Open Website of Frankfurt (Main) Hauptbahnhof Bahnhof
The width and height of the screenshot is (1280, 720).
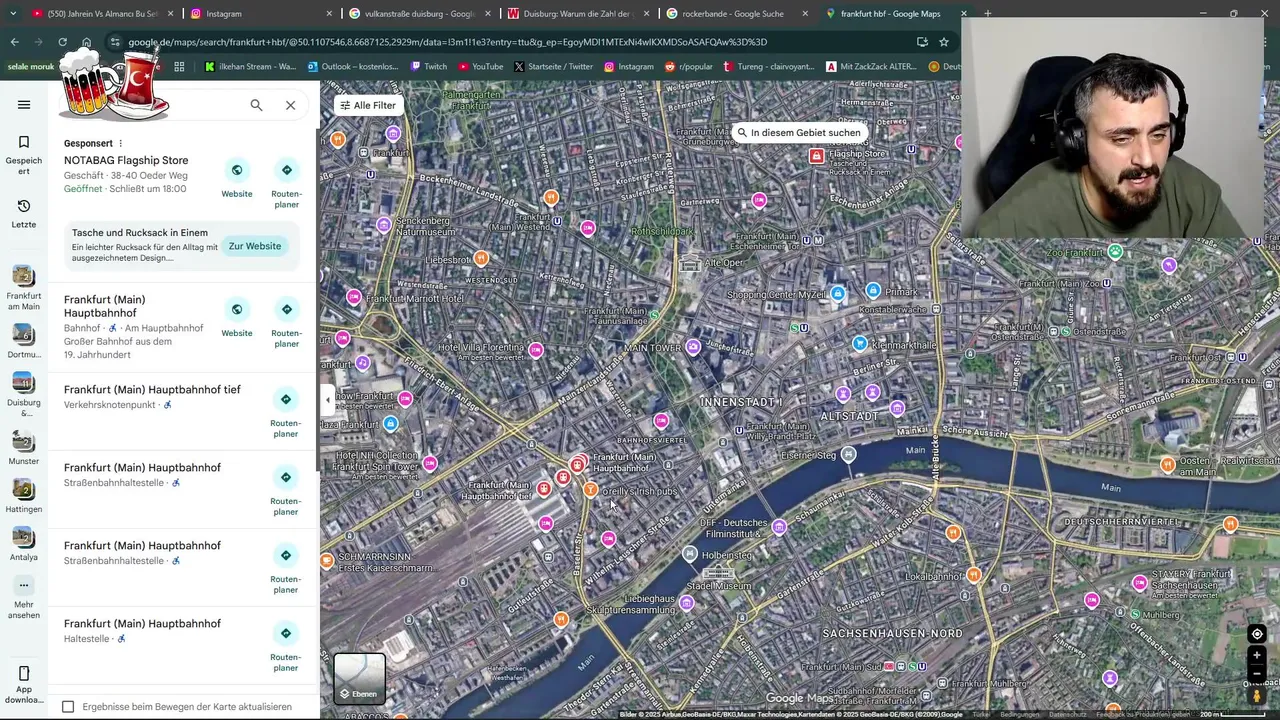click(237, 309)
